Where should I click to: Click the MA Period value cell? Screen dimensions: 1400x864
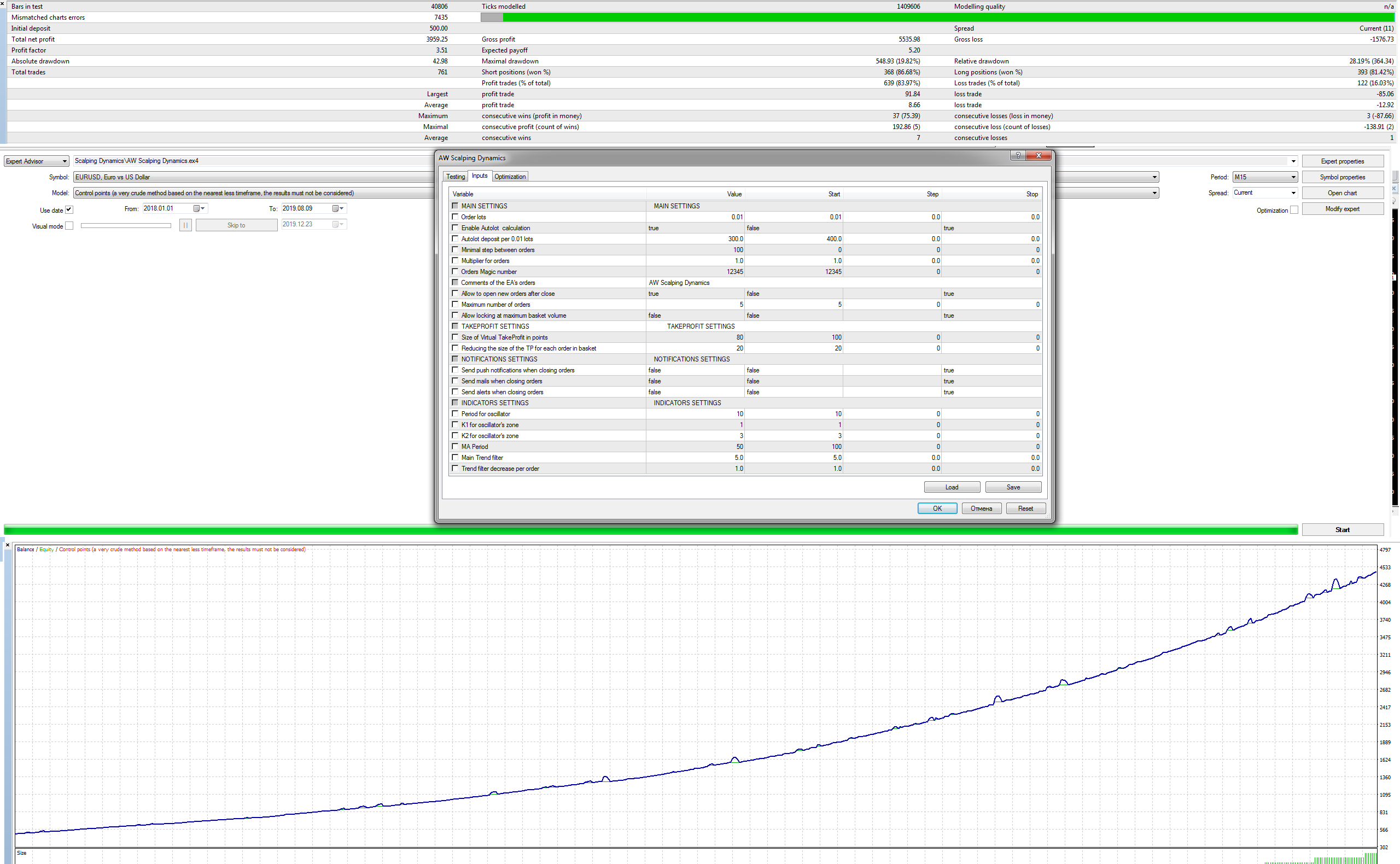[695, 447]
